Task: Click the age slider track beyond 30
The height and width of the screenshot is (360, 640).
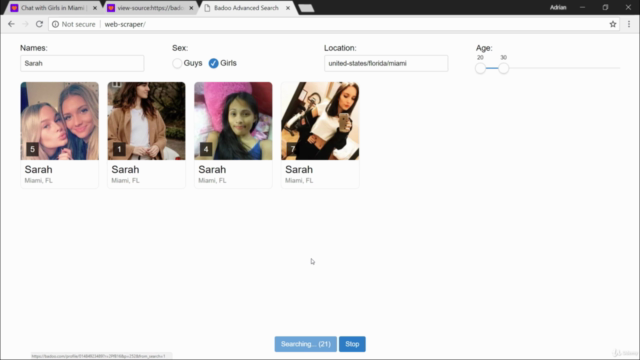Action: coord(564,68)
